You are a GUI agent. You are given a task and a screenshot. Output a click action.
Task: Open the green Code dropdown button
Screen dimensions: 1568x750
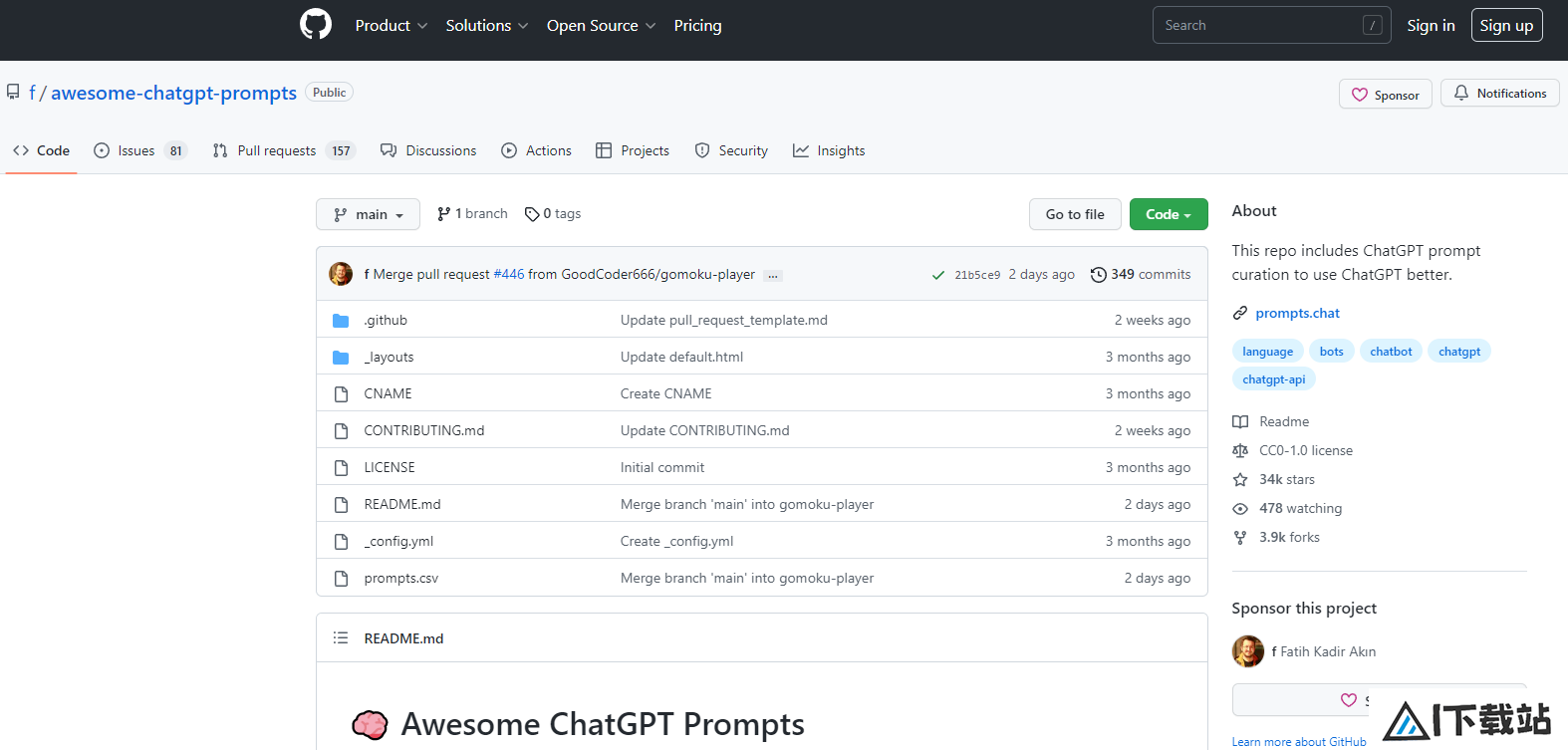coord(1169,214)
